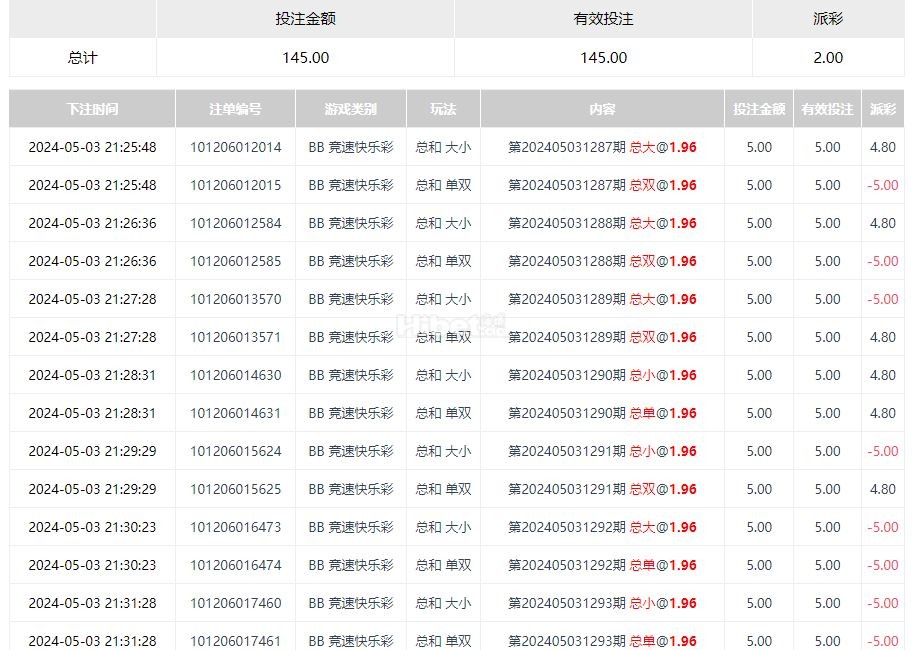
Task: Click the 玩法 column header
Action: (443, 109)
